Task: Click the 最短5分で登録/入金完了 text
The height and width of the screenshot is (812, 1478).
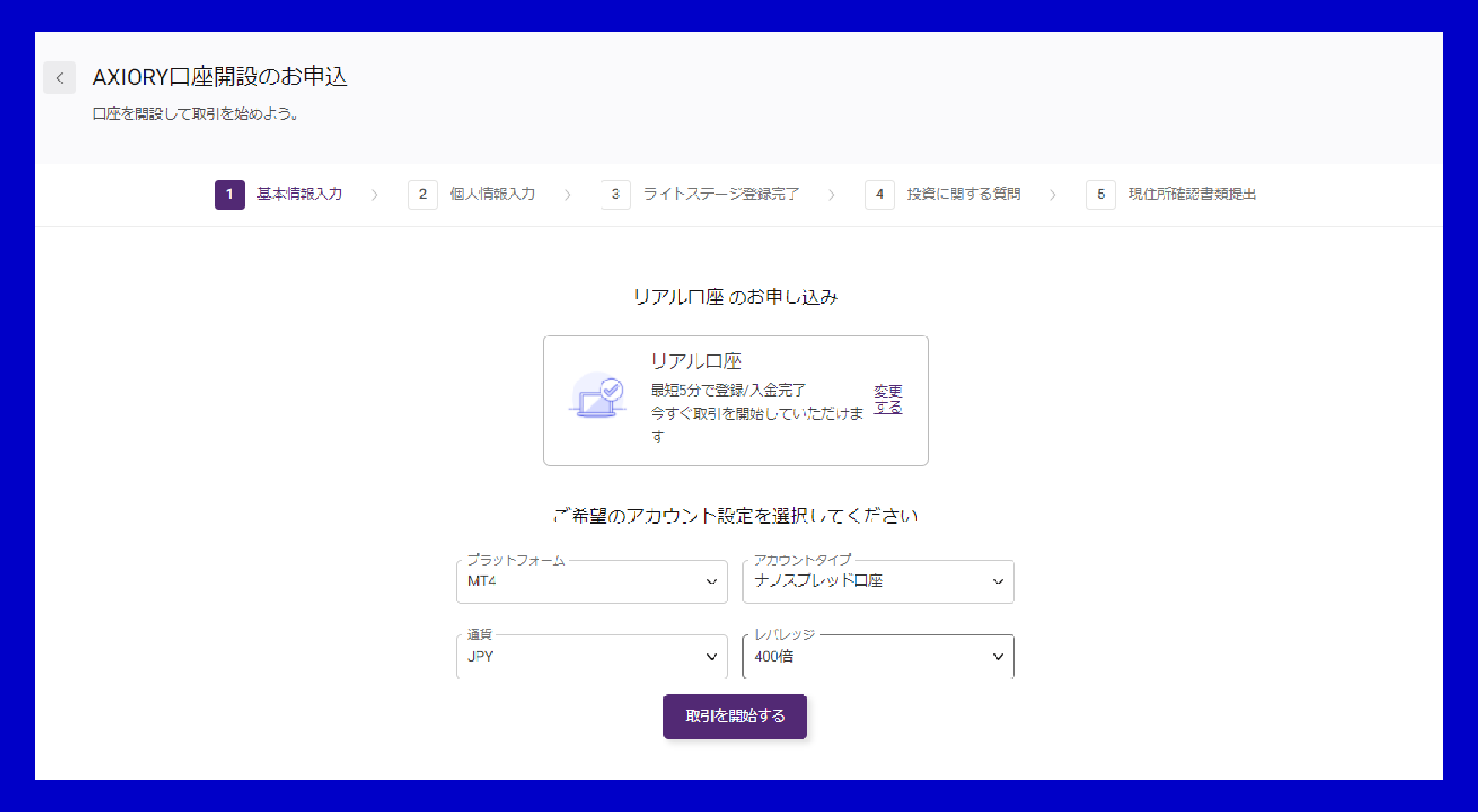Action: 728,391
